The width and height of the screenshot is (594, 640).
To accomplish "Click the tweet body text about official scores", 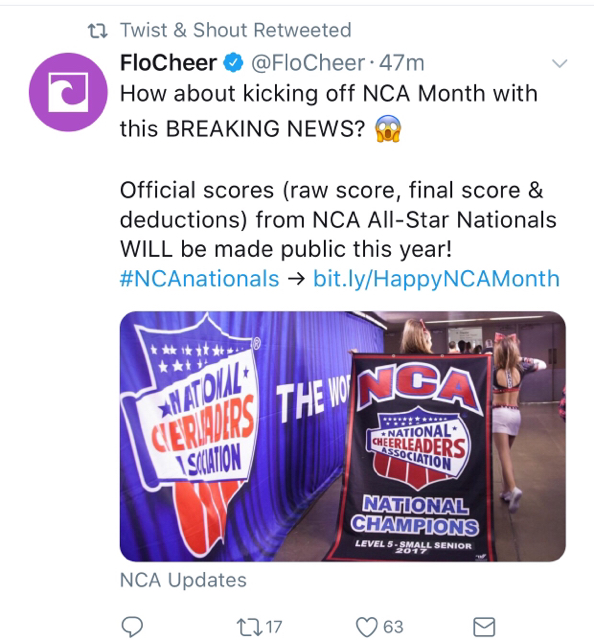I will (x=339, y=220).
